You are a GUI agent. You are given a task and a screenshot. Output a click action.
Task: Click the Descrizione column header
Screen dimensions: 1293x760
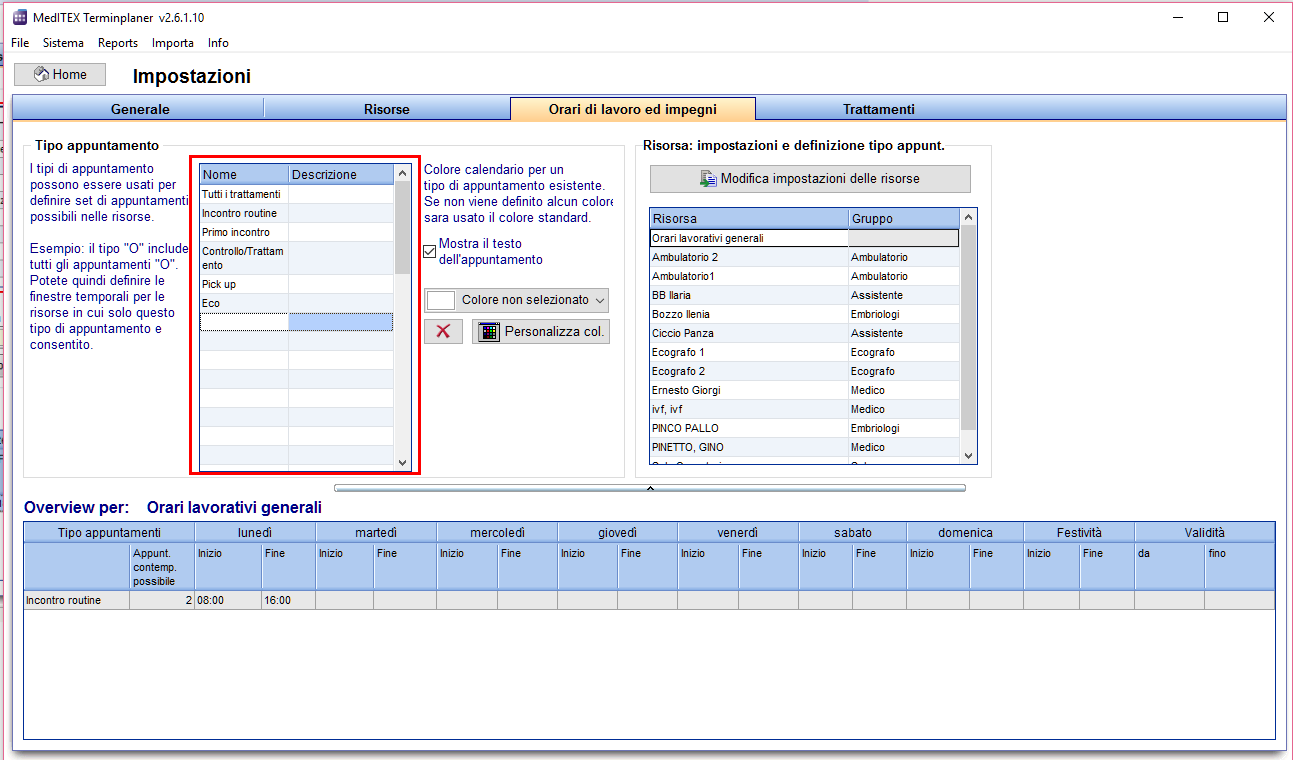point(341,174)
